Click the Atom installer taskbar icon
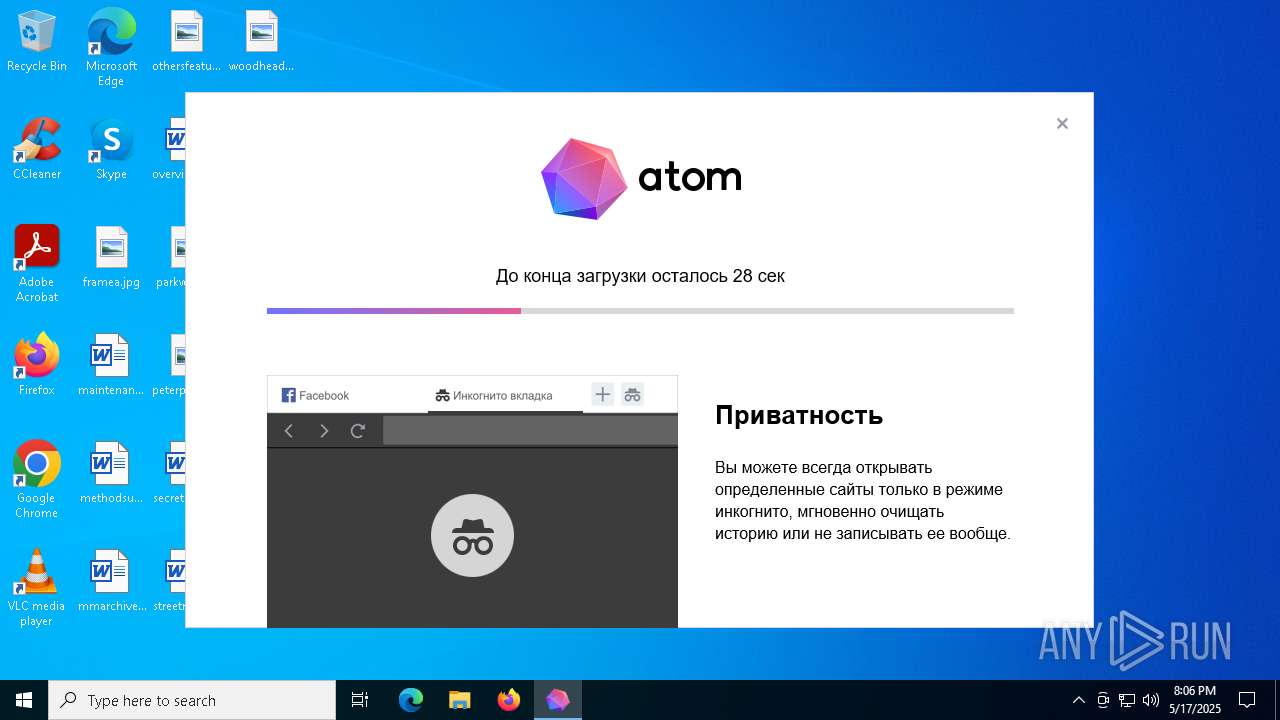 click(558, 700)
